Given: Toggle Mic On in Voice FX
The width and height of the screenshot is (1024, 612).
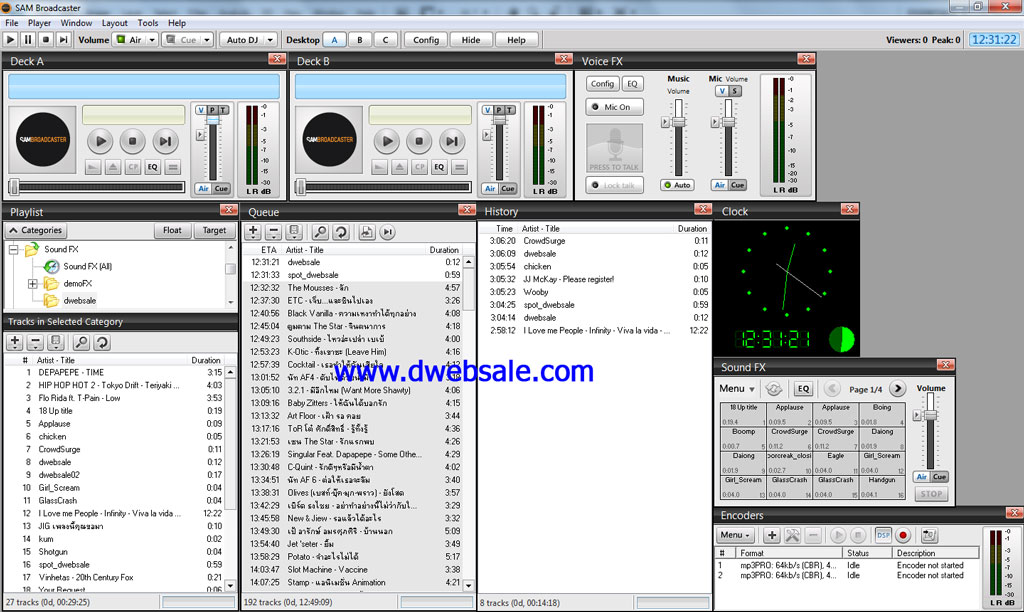Looking at the screenshot, I should 614,107.
